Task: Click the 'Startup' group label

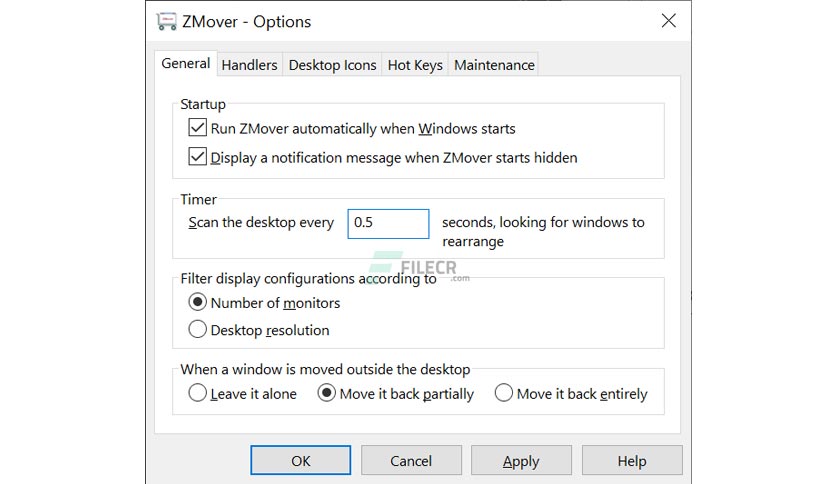Action: tap(203, 104)
